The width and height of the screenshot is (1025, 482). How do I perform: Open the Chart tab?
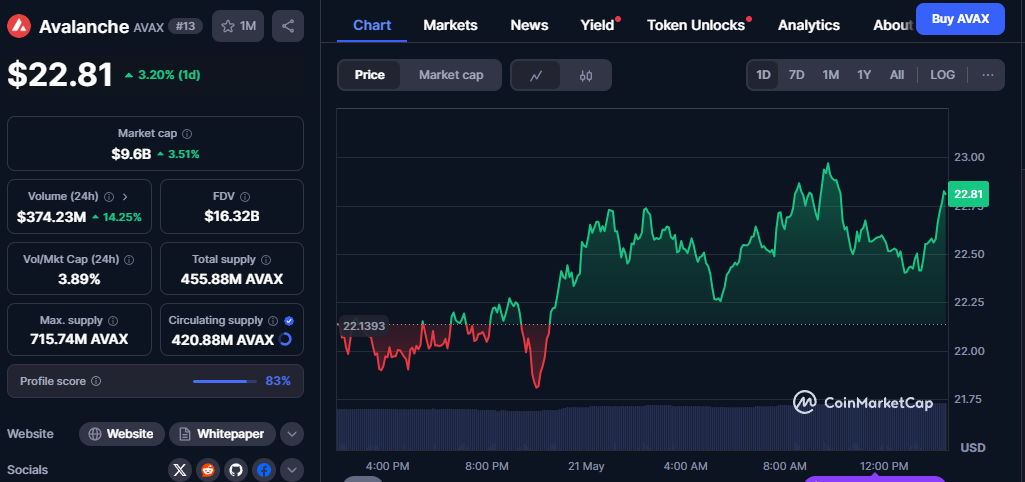click(372, 26)
